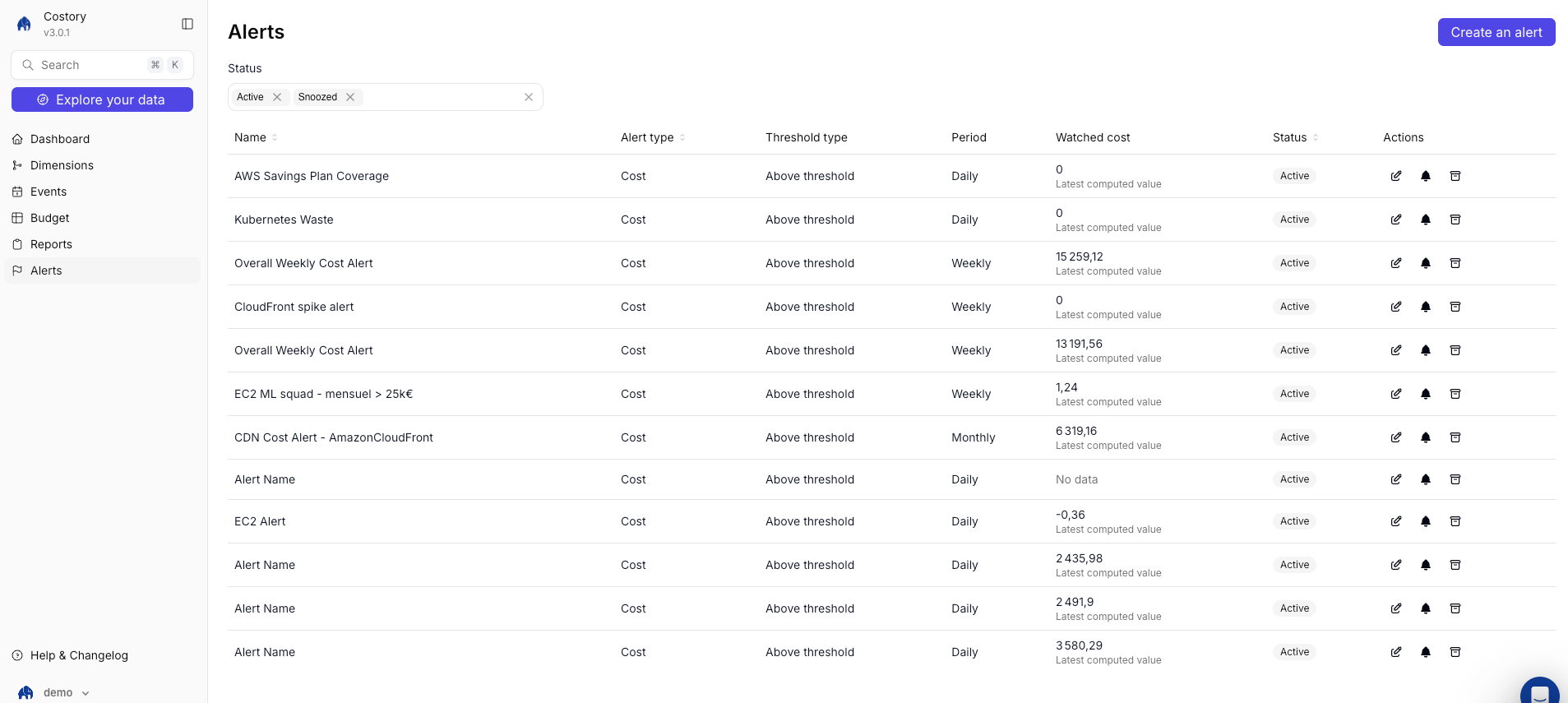This screenshot has width=1568, height=703.
Task: Edit the EC2 Alert row
Action: [x=1396, y=521]
